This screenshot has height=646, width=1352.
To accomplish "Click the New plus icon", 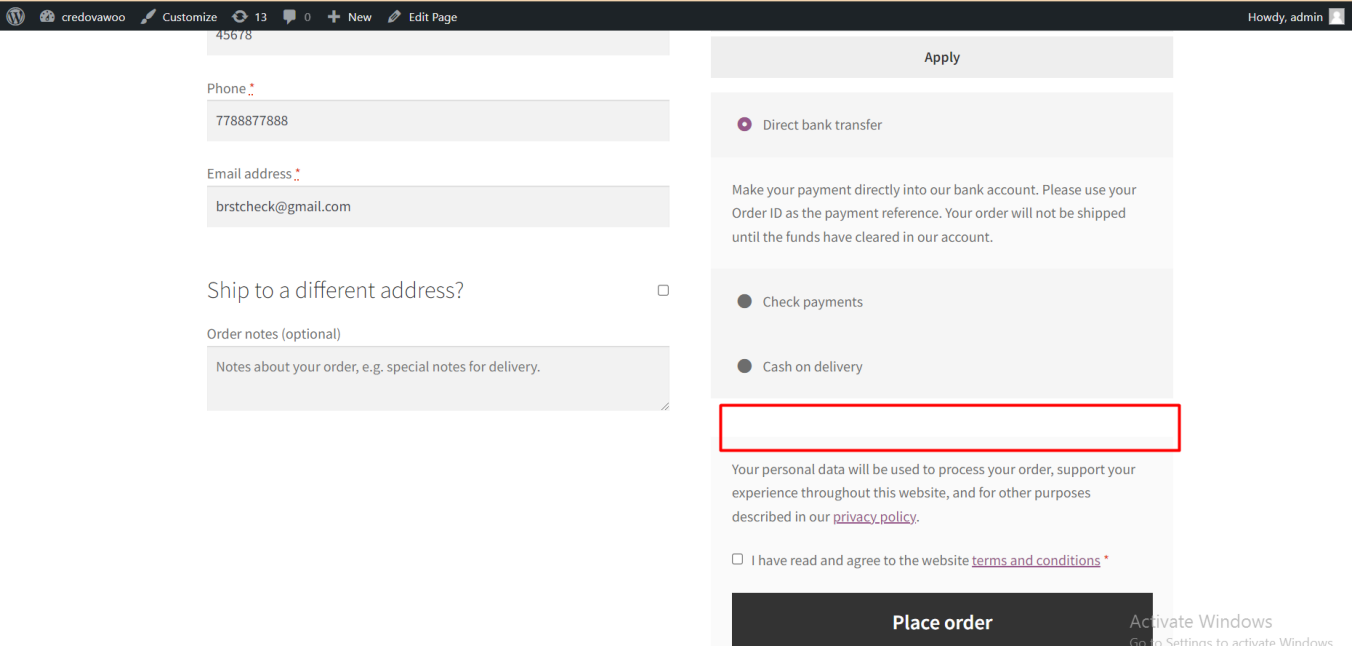I will [333, 16].
